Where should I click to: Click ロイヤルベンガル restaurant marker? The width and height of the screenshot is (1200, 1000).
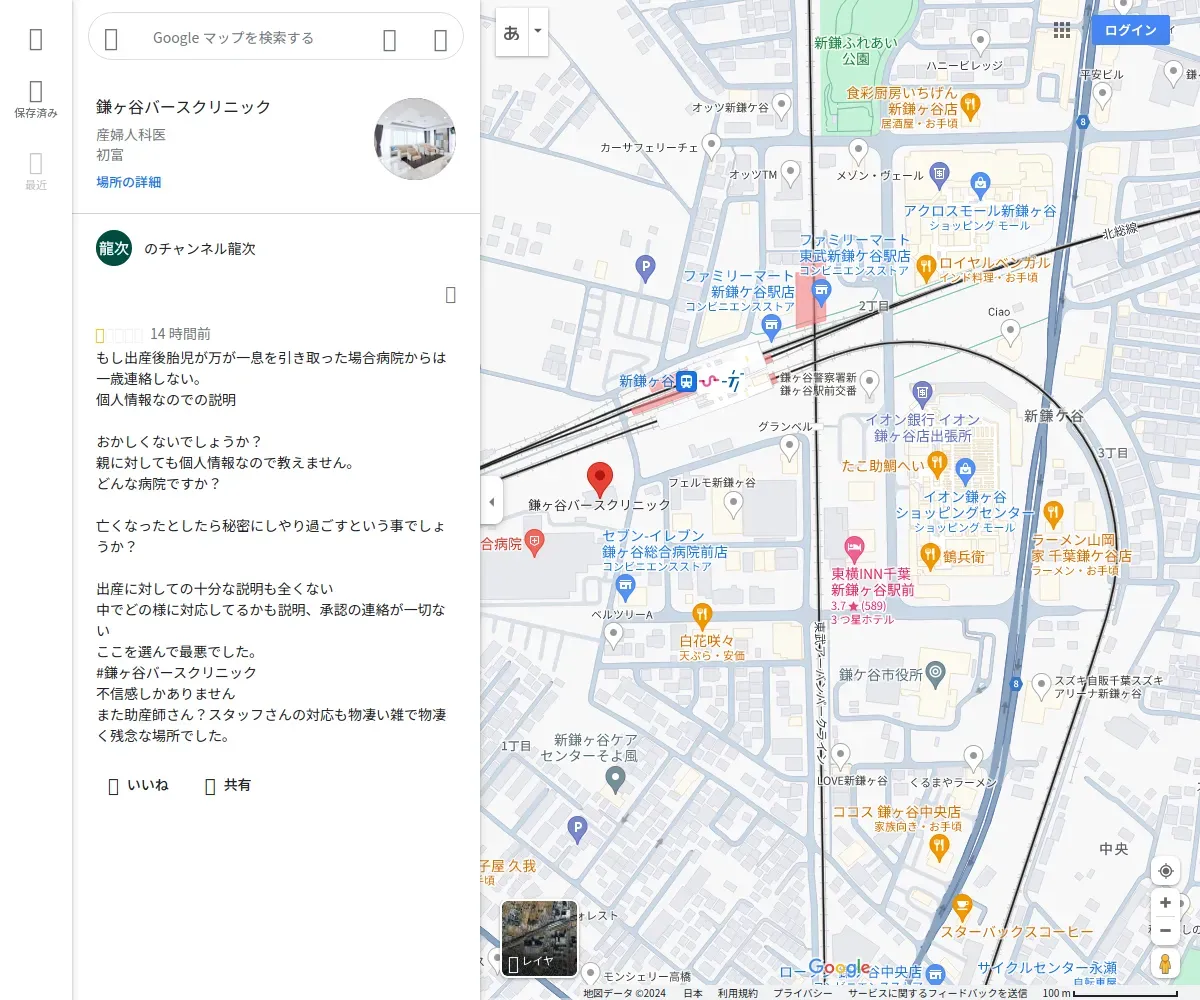click(926, 267)
